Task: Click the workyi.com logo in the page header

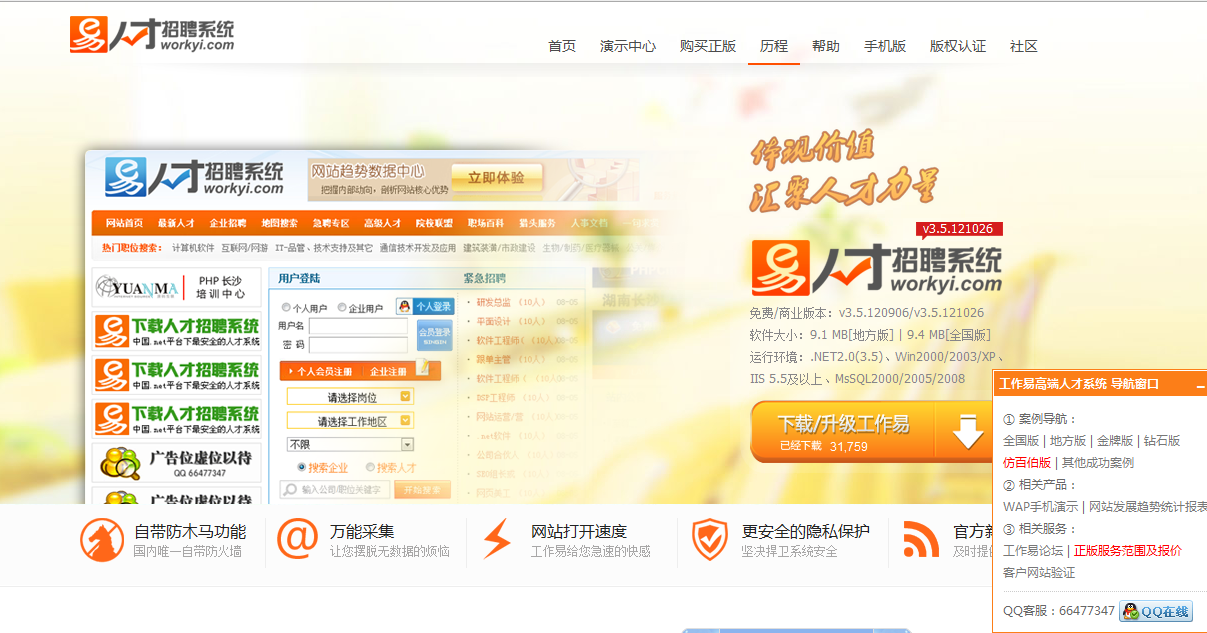Action: tap(152, 35)
